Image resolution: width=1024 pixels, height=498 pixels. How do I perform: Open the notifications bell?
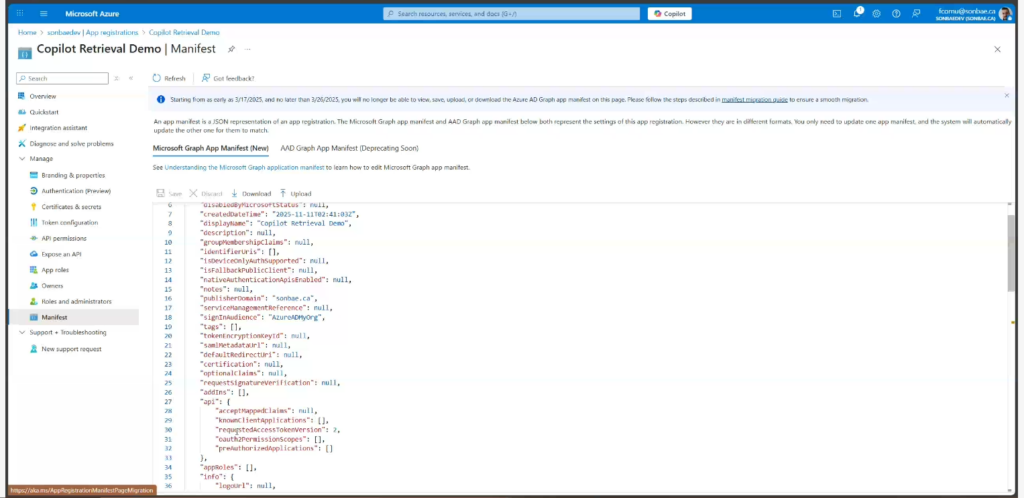tap(857, 14)
